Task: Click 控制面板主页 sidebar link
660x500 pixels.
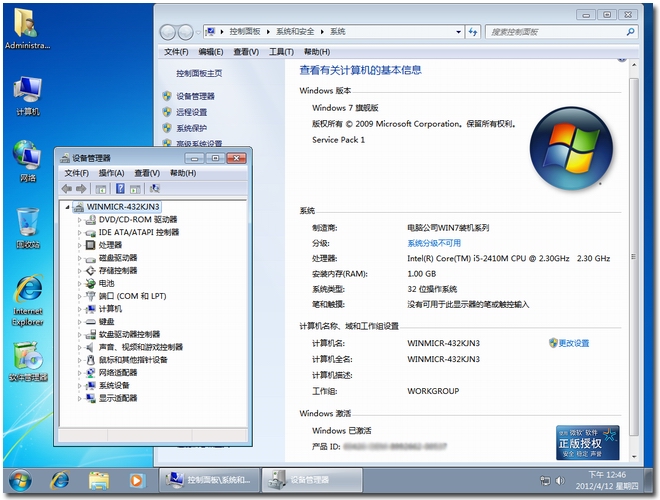Action: click(x=199, y=73)
